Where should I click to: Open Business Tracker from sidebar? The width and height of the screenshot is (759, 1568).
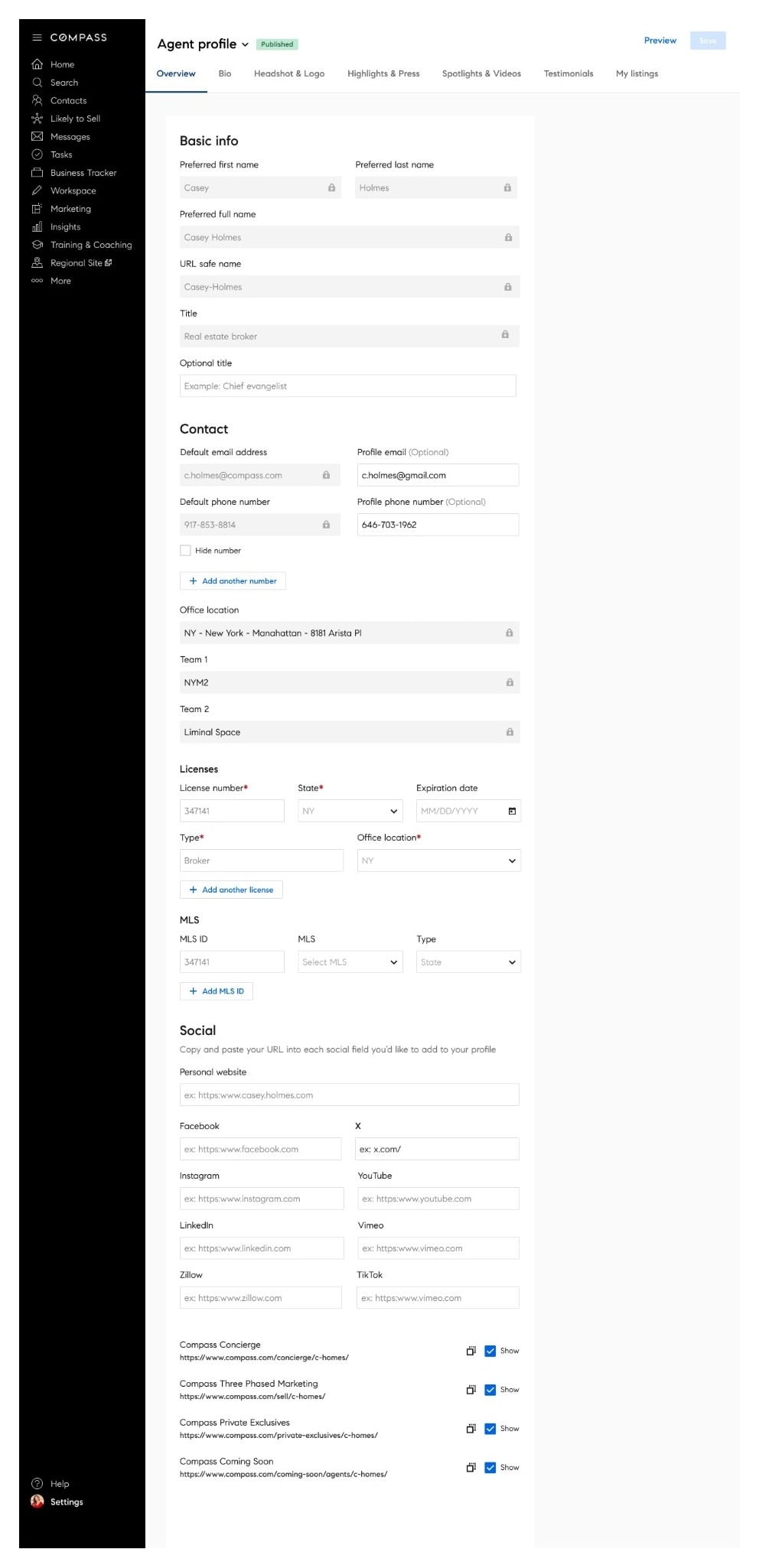(37, 173)
